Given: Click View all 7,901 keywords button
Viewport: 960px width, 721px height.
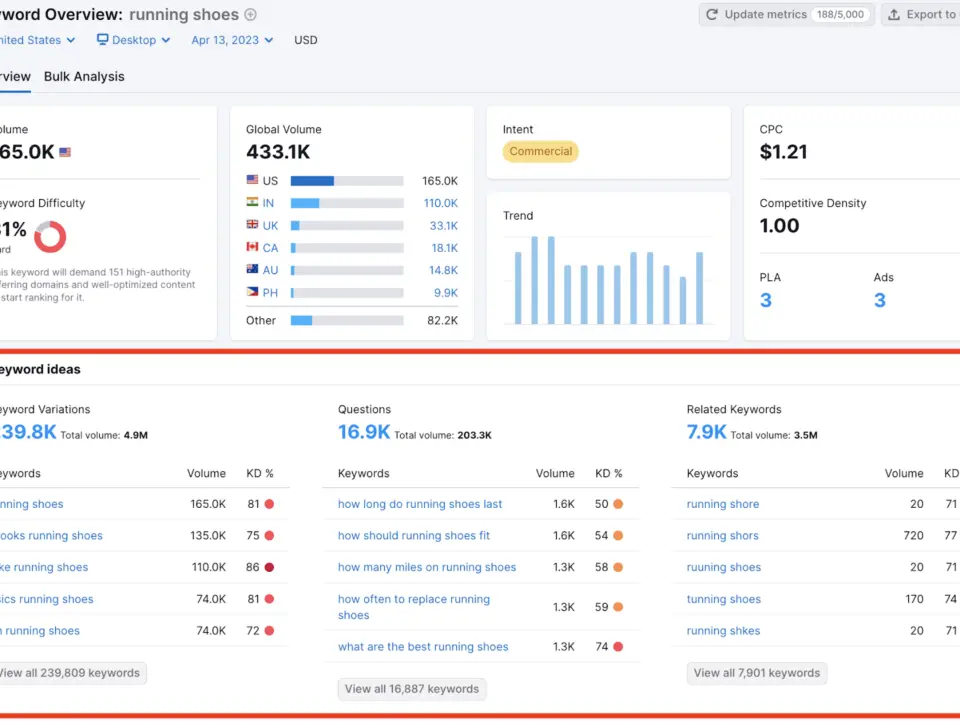Looking at the screenshot, I should [x=757, y=673].
